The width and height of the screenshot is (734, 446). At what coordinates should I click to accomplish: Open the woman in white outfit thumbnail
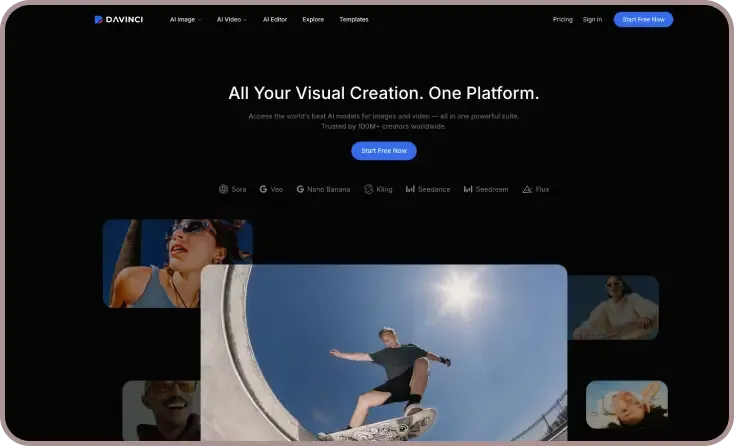(x=613, y=307)
